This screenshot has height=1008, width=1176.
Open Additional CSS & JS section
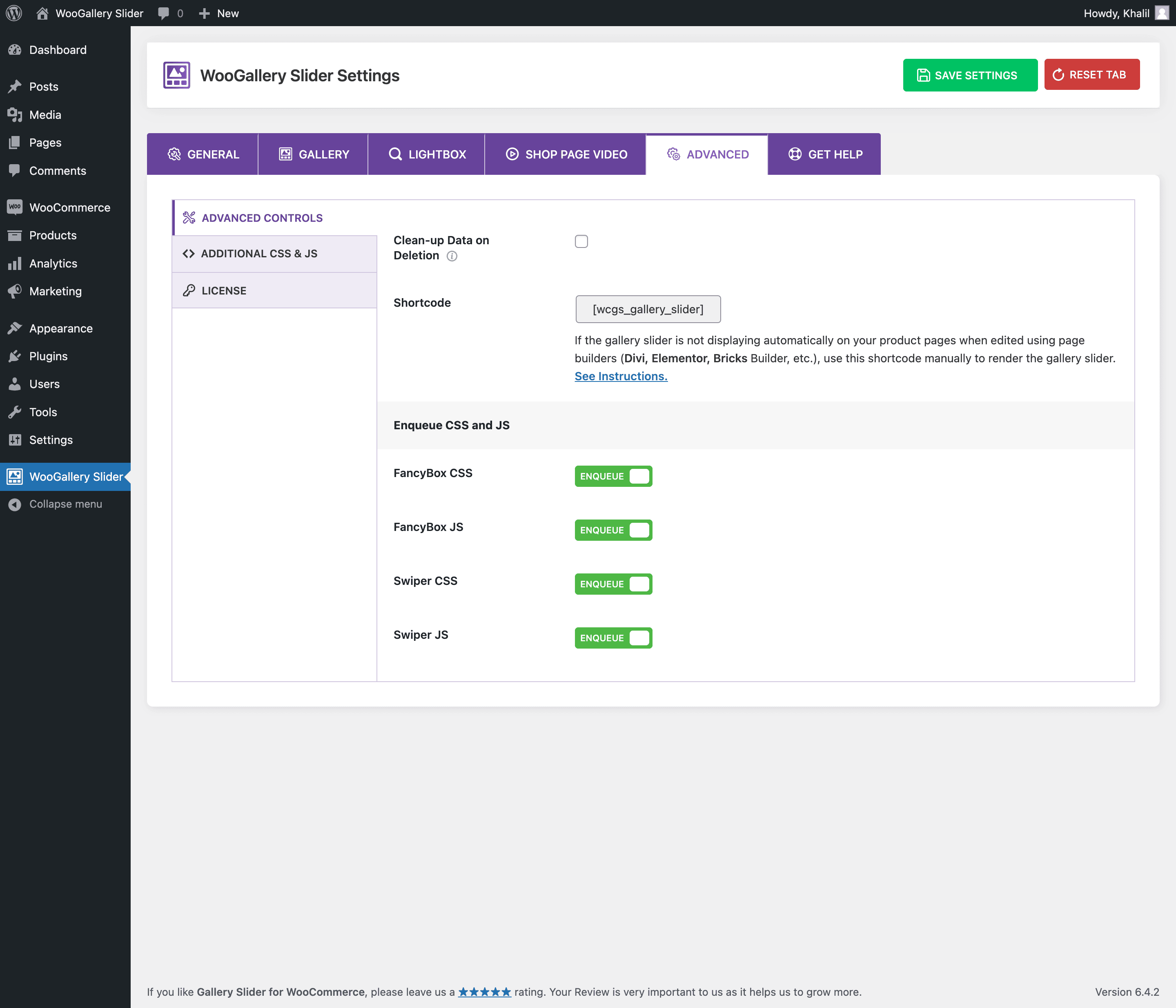pos(259,254)
